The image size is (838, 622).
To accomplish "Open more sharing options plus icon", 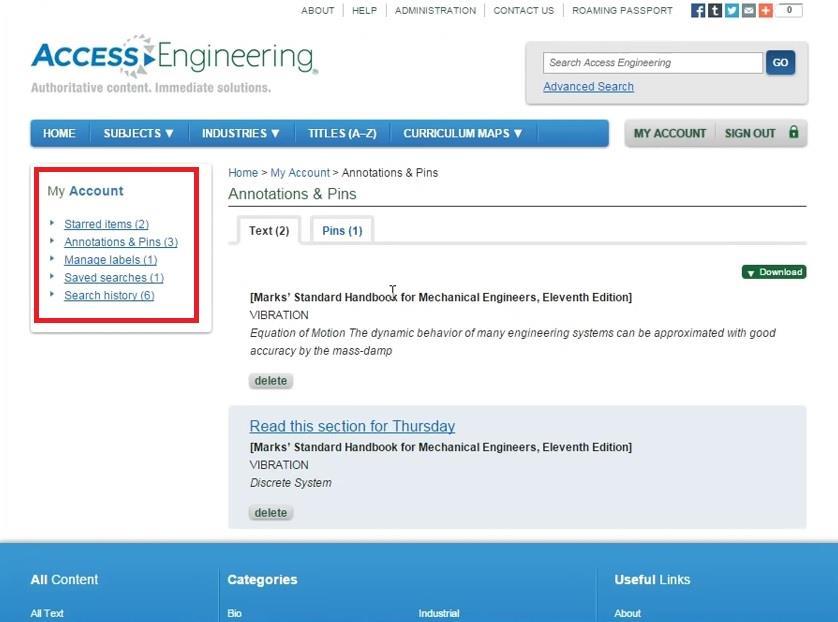I will (x=765, y=10).
